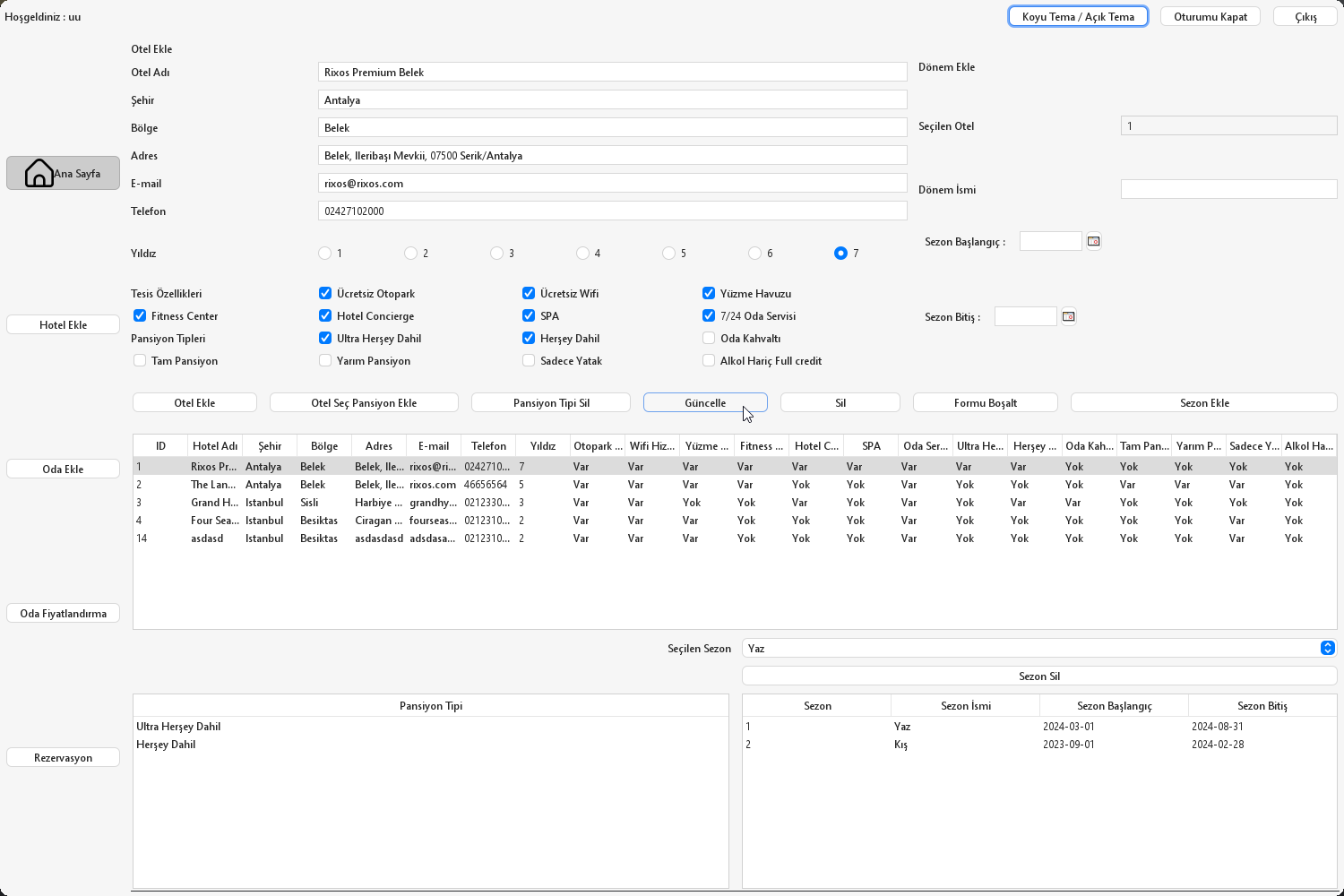Open the Oda Ekle section
The height and width of the screenshot is (896, 1344).
(63, 469)
